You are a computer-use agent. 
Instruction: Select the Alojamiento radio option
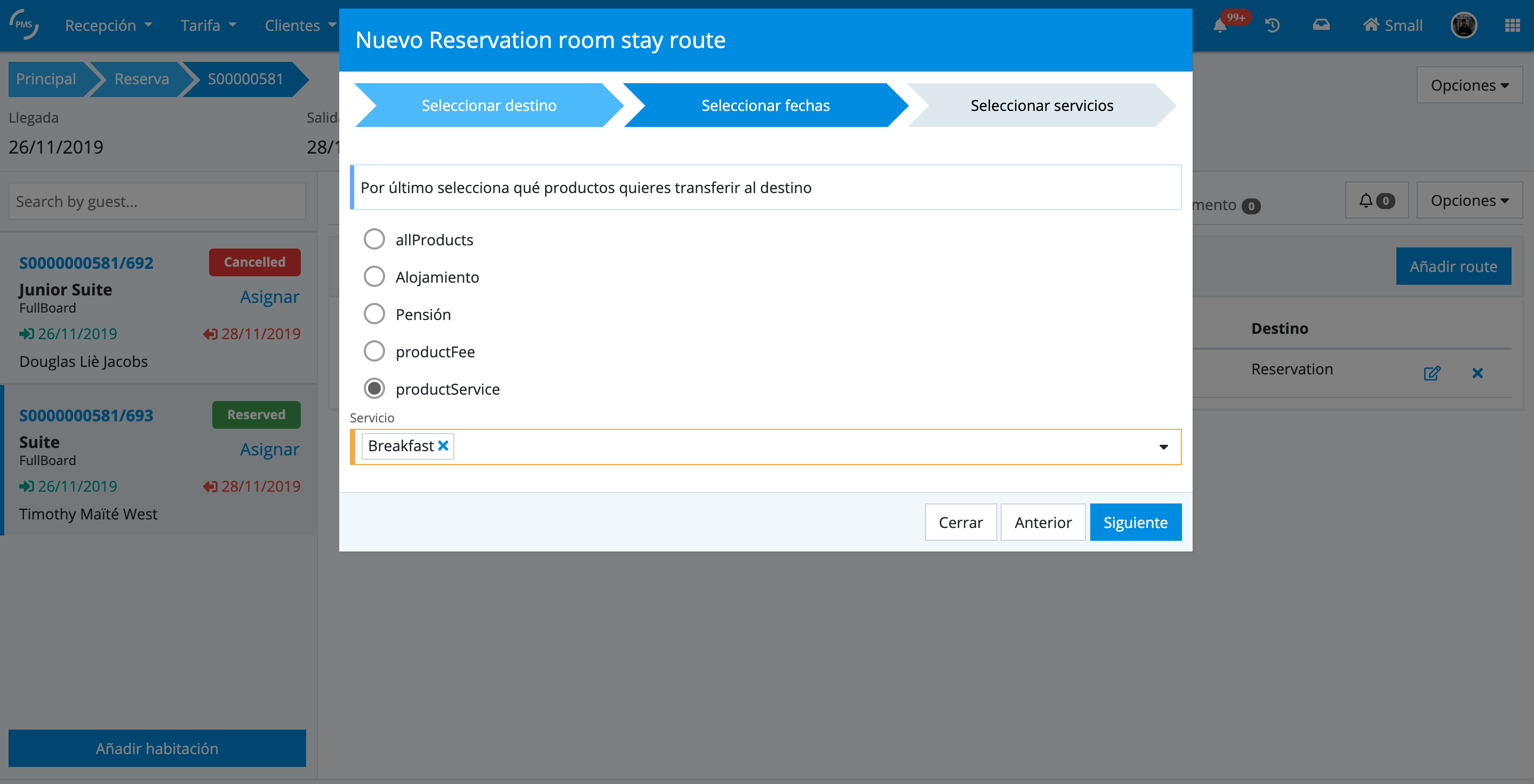tap(374, 277)
